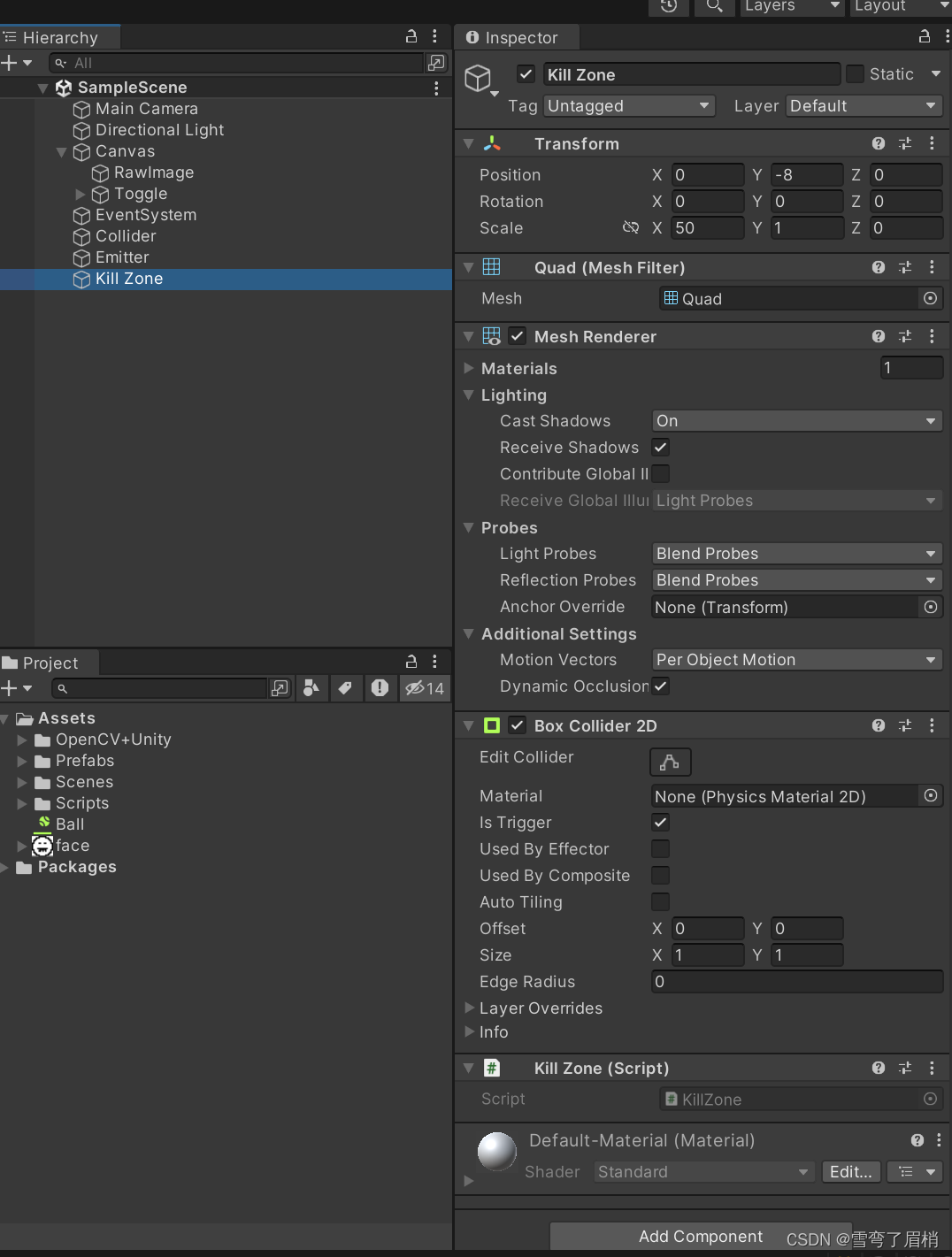The image size is (952, 1257).
Task: Switch to the Project tab
Action: coord(50,663)
